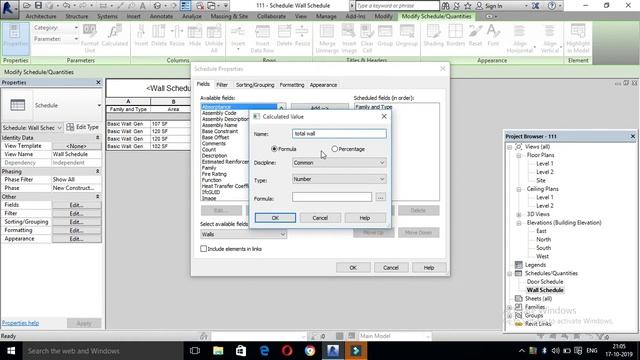Switch to the Filter tab

coord(222,85)
